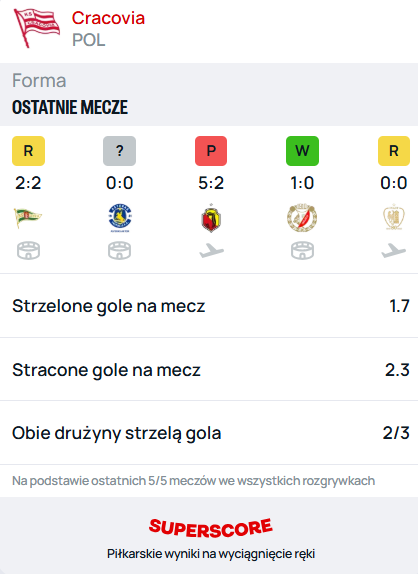This screenshot has width=418, height=574.
Task: Click the green-white flag opponent crest
Action: point(28,217)
